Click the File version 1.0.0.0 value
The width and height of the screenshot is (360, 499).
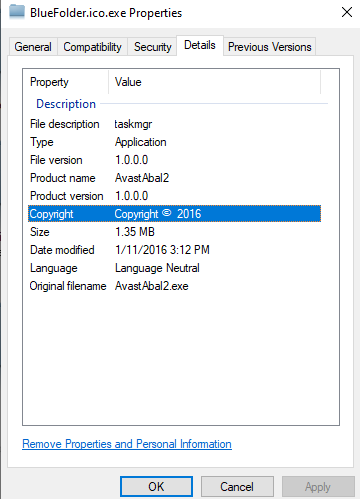(132, 160)
